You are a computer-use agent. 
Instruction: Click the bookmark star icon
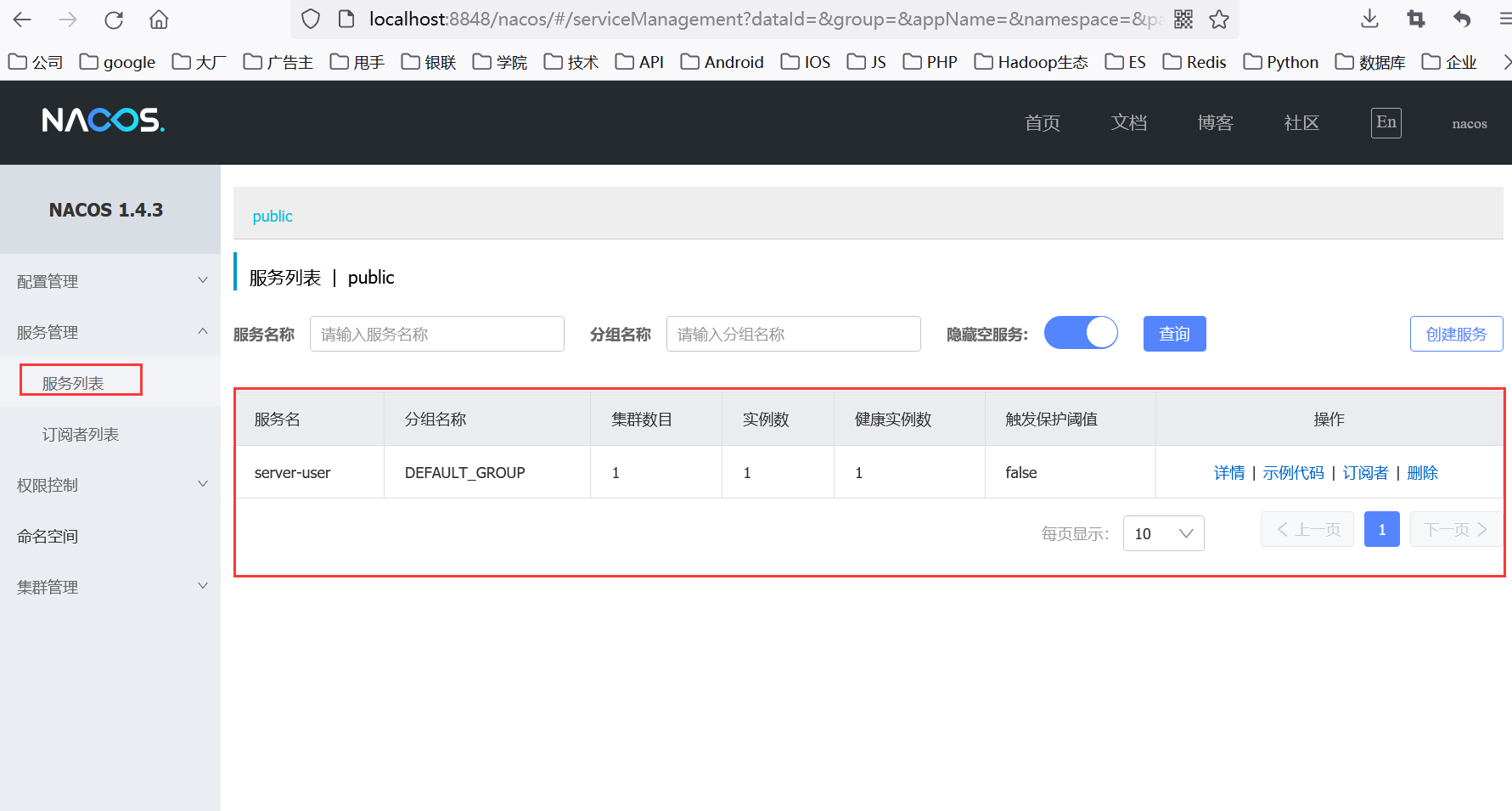pos(1219,20)
